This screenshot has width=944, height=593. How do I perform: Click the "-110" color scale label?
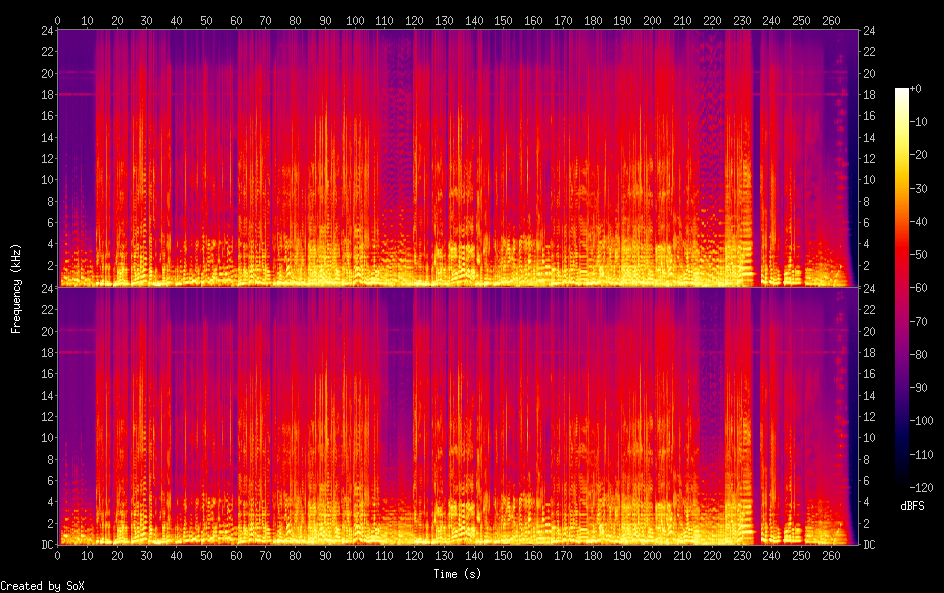[x=922, y=455]
